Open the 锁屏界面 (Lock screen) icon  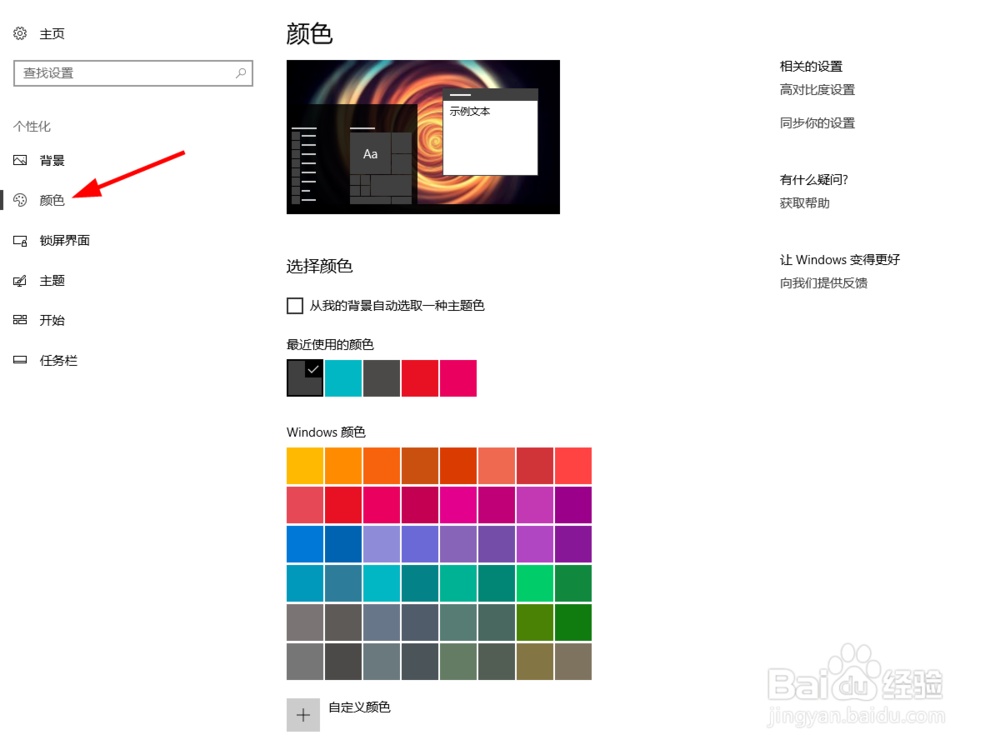tap(21, 240)
